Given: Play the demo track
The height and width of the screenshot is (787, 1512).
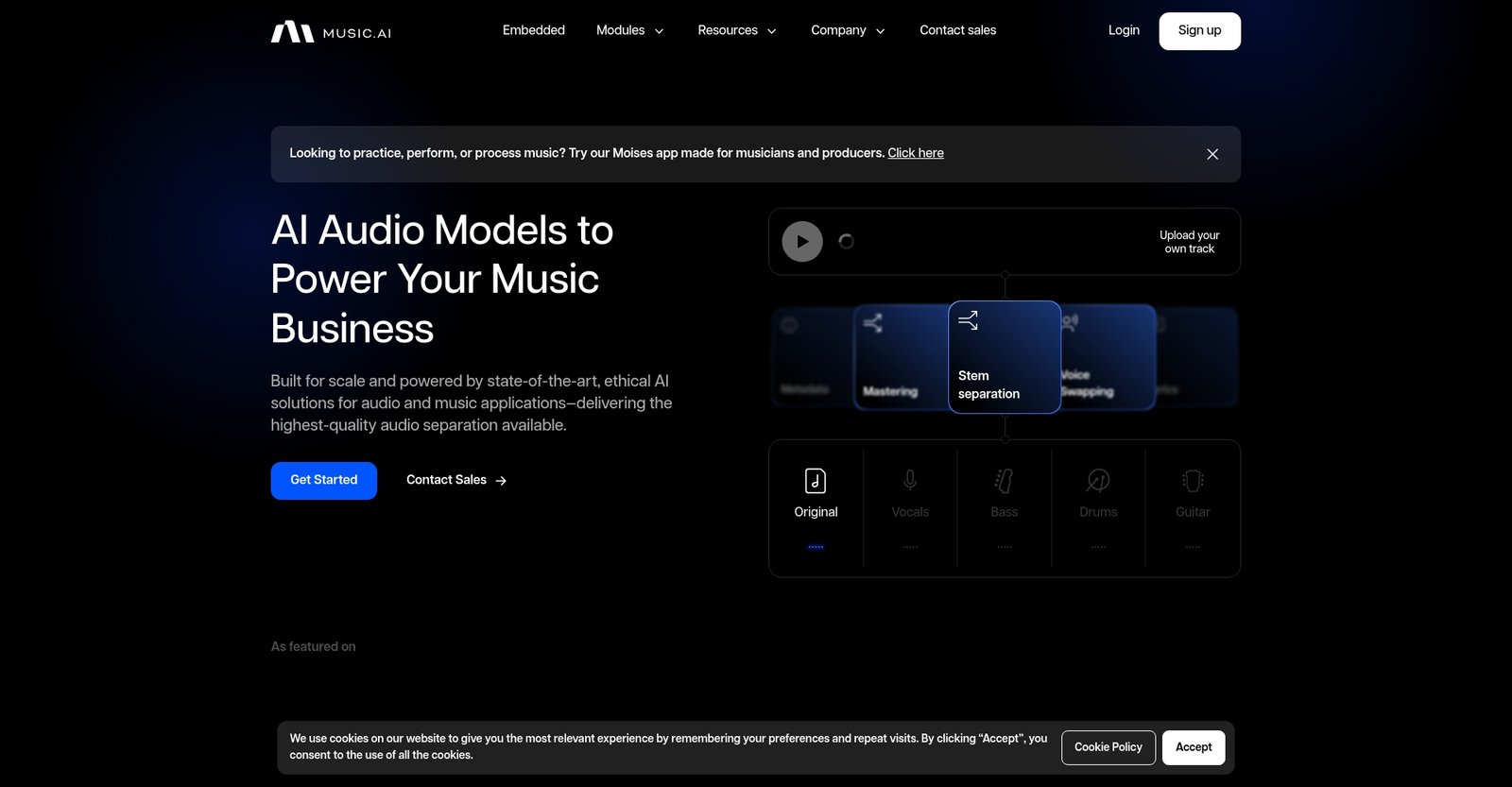Looking at the screenshot, I should click(x=802, y=242).
